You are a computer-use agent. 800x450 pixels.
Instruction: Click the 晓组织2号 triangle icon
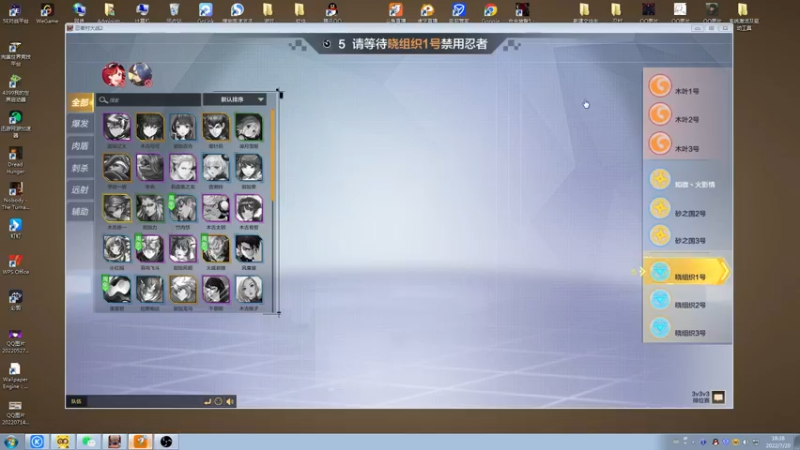tap(660, 300)
